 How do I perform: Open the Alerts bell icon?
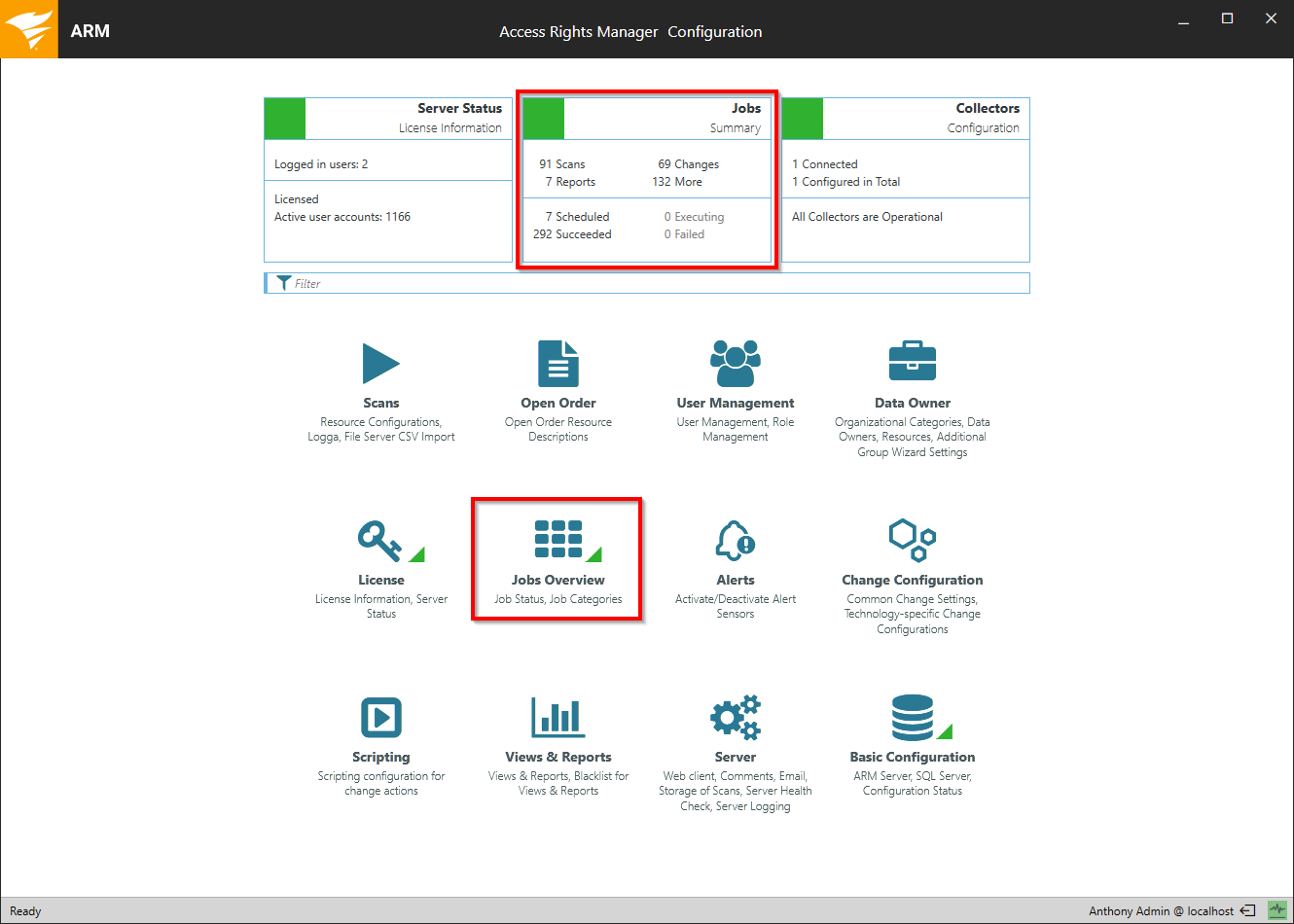tap(735, 541)
